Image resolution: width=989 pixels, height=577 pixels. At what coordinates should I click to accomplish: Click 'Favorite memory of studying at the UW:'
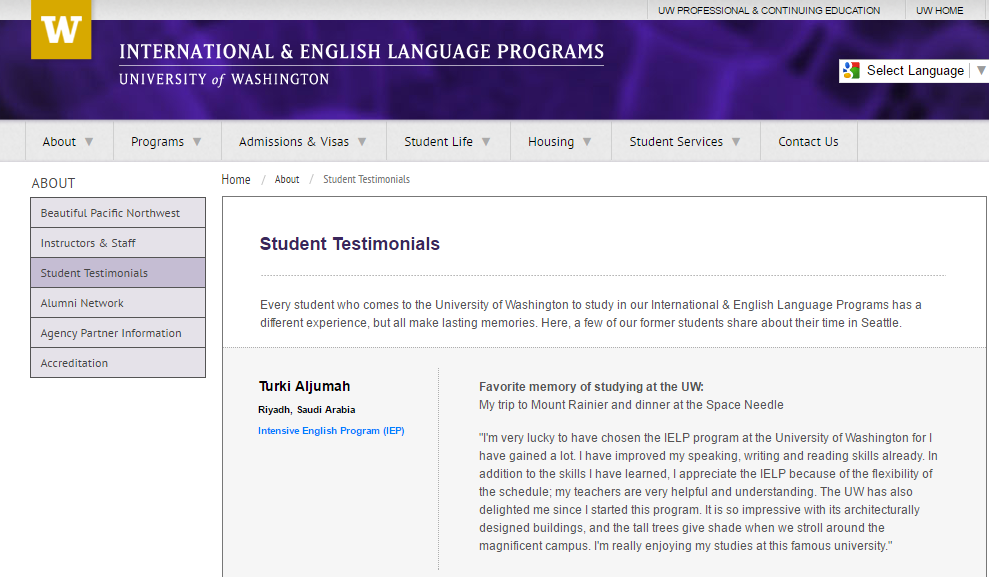point(591,387)
